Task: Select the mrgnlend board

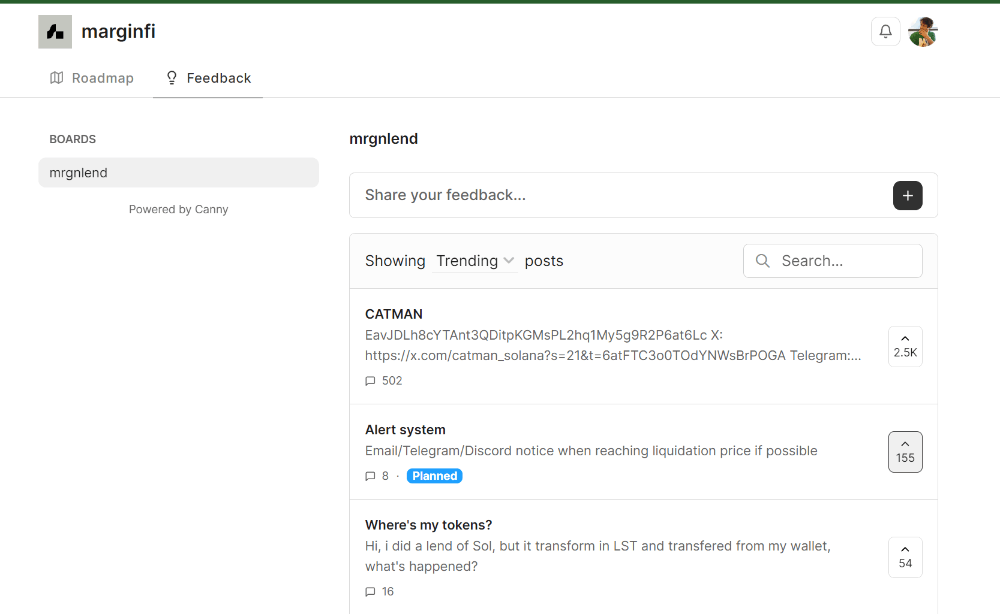Action: 179,173
